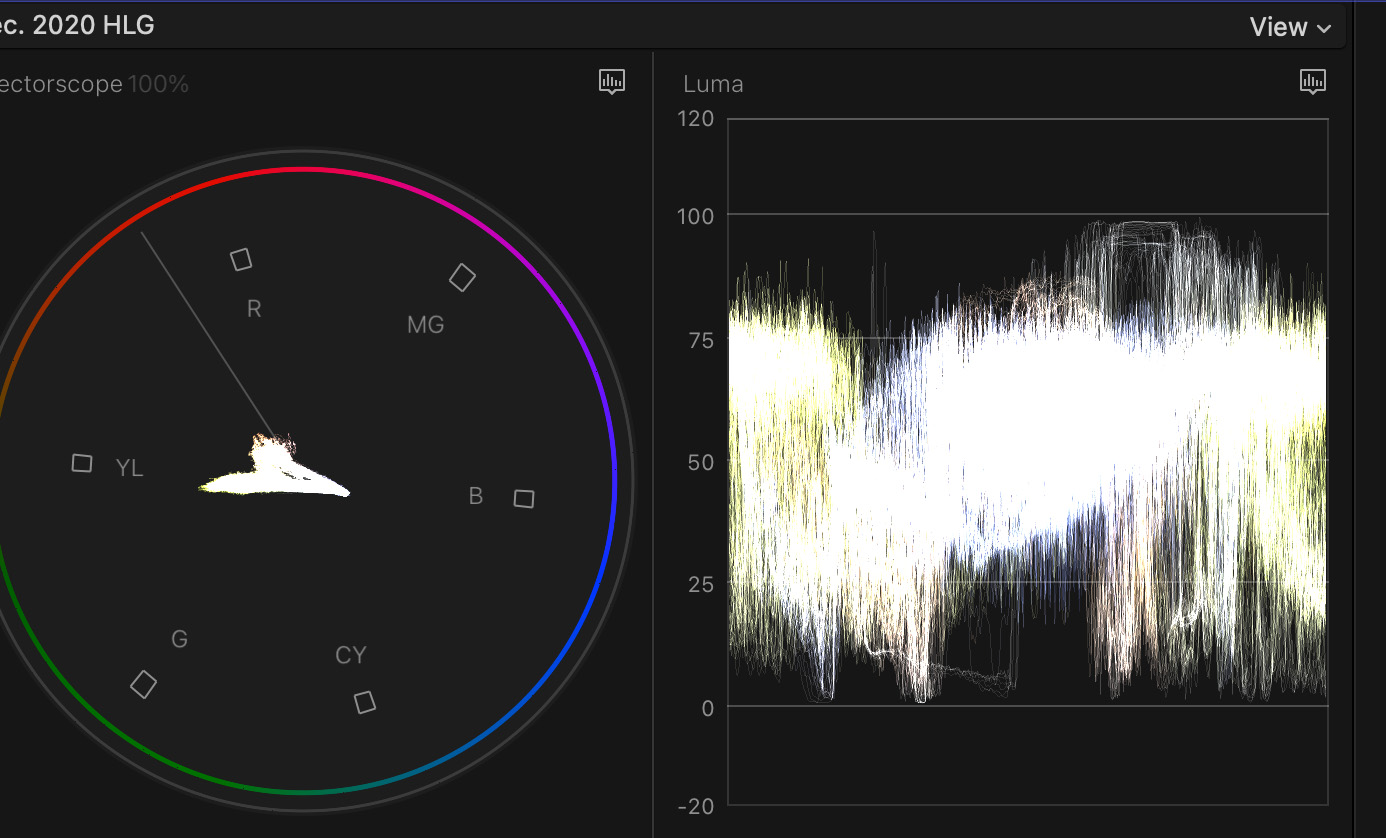Open the View dropdown menu
1386x838 pixels.
coord(1290,28)
